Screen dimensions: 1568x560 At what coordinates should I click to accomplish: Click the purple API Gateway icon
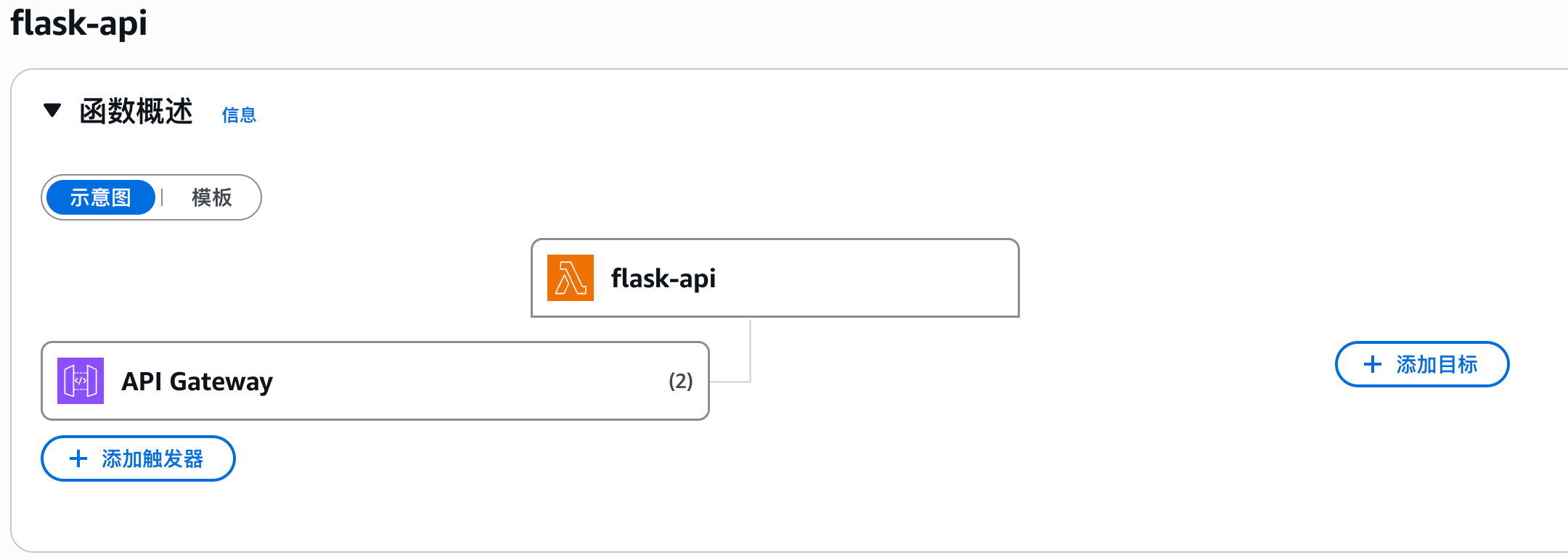81,381
